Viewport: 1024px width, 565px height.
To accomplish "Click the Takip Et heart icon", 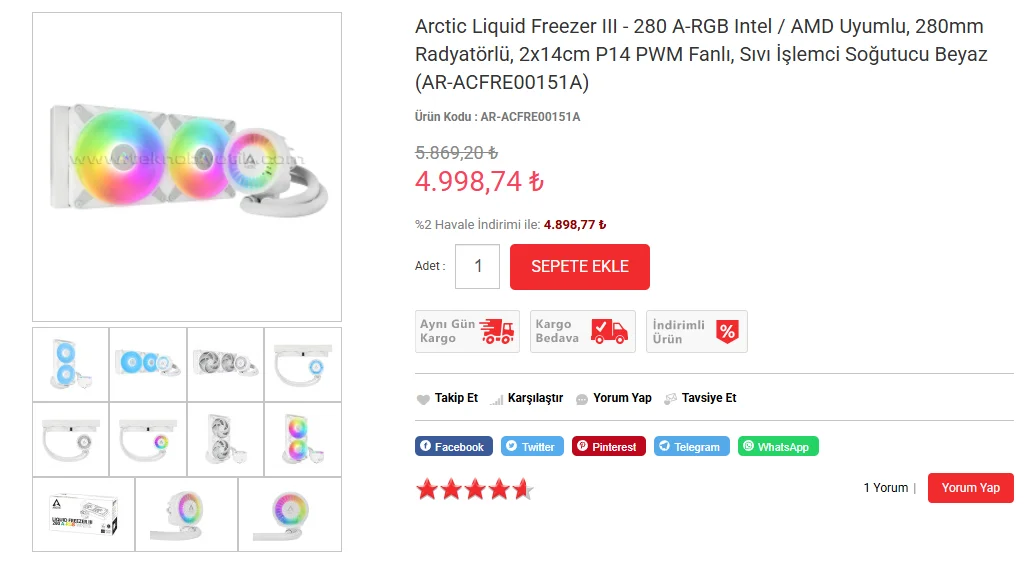I will click(x=423, y=399).
